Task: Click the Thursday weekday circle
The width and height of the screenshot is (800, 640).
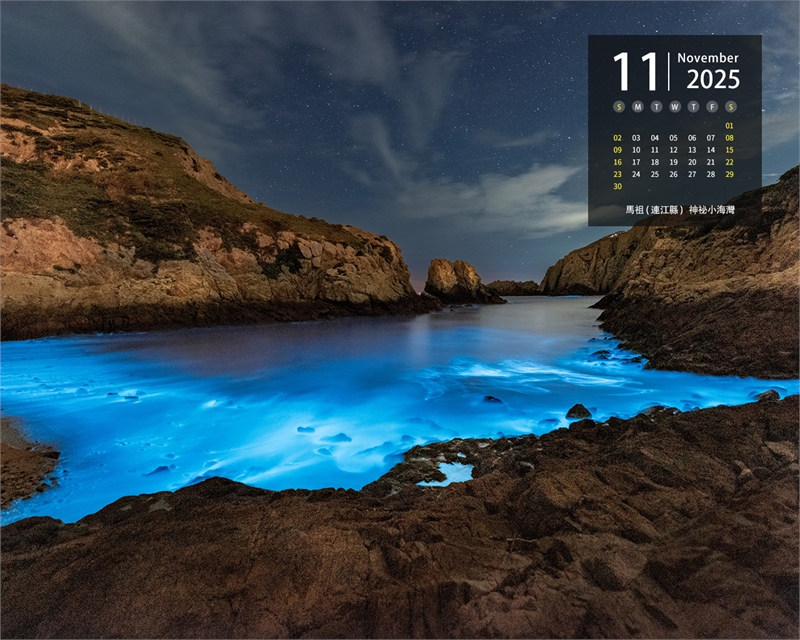Action: click(693, 107)
